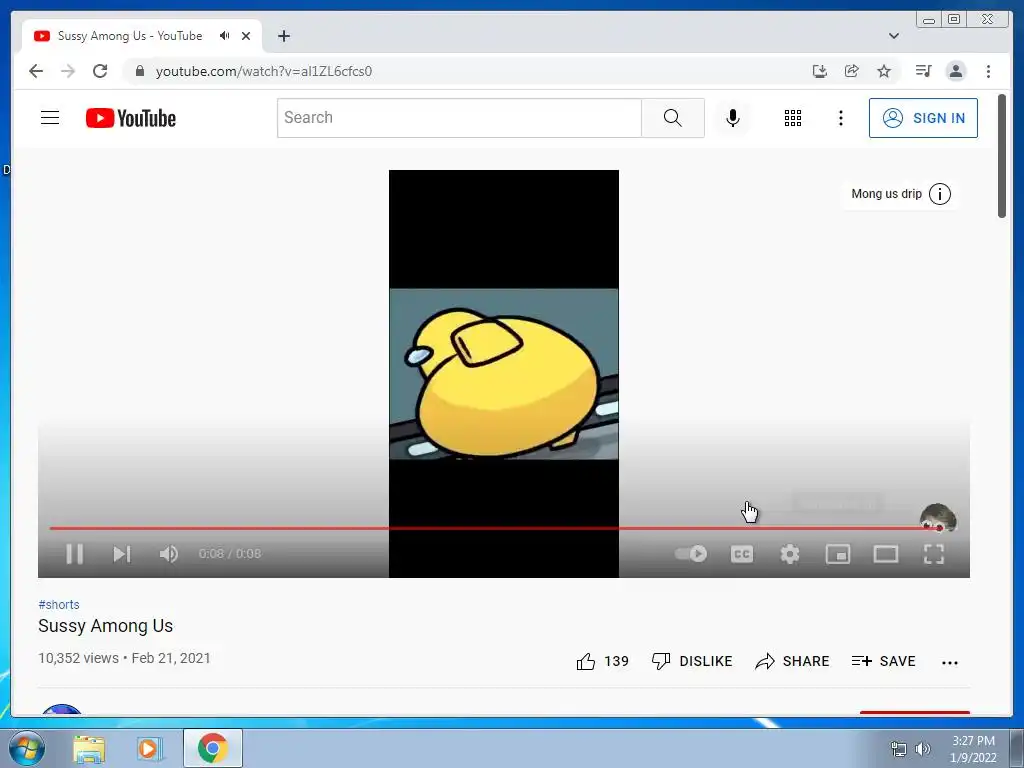Save the video to a playlist
The image size is (1024, 768).
tap(884, 661)
